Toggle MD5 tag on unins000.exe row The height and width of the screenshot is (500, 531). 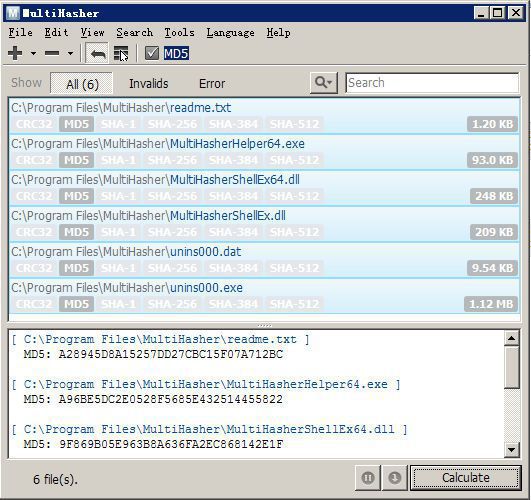click(x=77, y=304)
